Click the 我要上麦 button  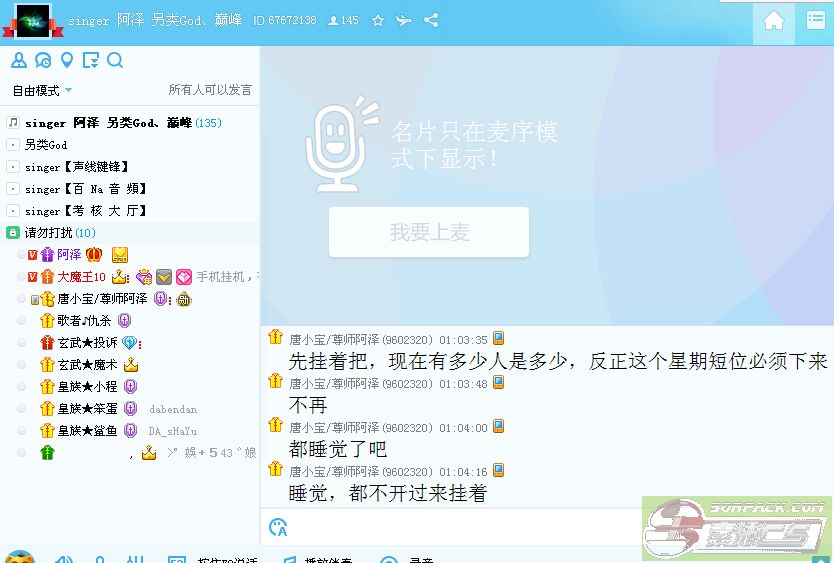(x=429, y=232)
